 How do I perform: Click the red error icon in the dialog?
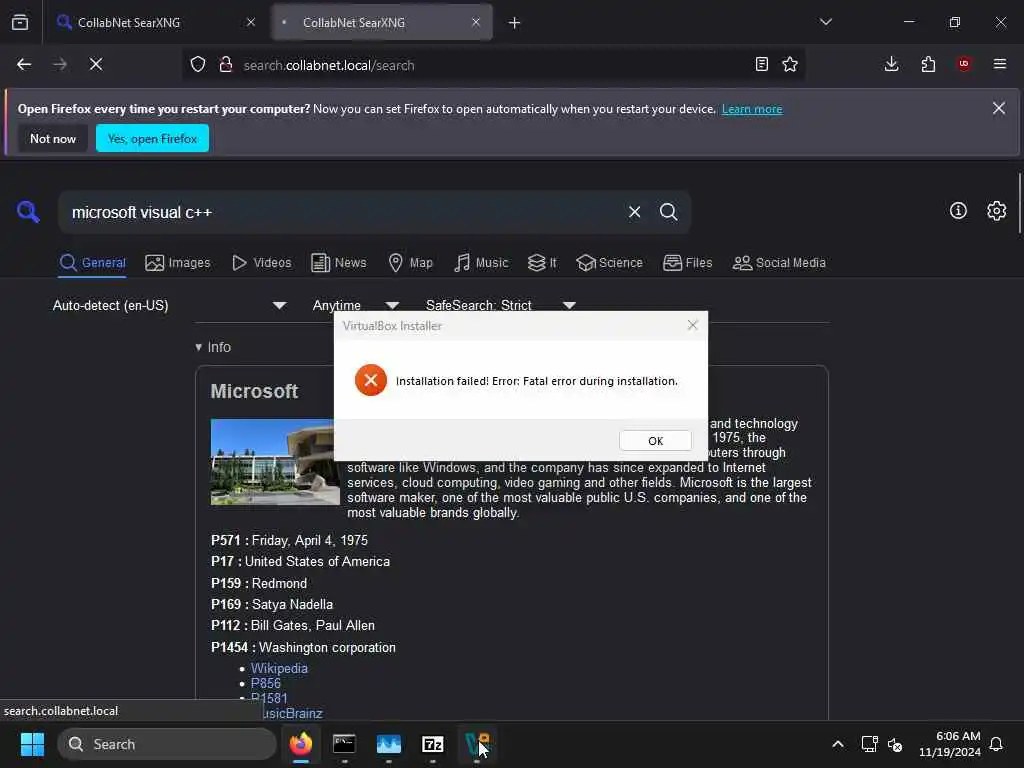click(370, 381)
